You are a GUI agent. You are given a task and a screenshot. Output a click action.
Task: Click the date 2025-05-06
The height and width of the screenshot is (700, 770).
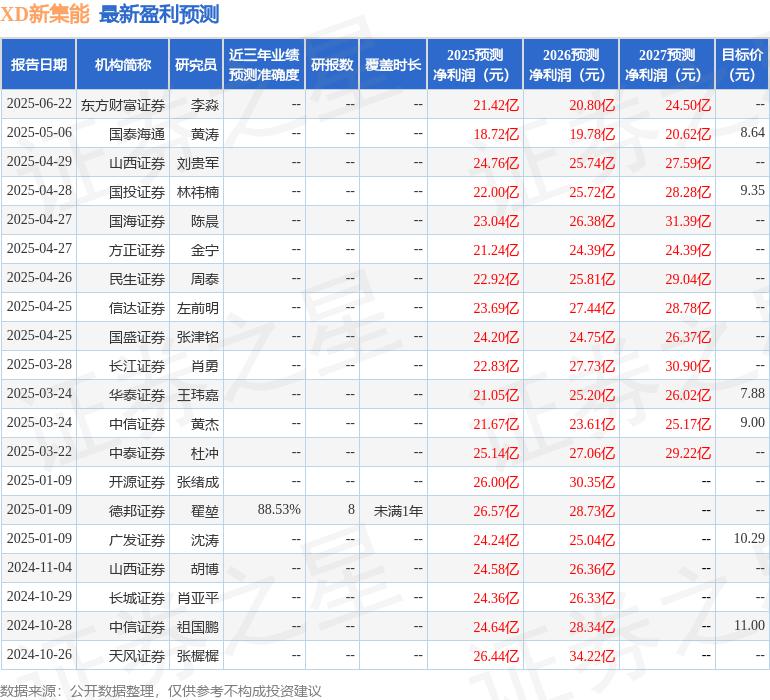[x=39, y=133]
